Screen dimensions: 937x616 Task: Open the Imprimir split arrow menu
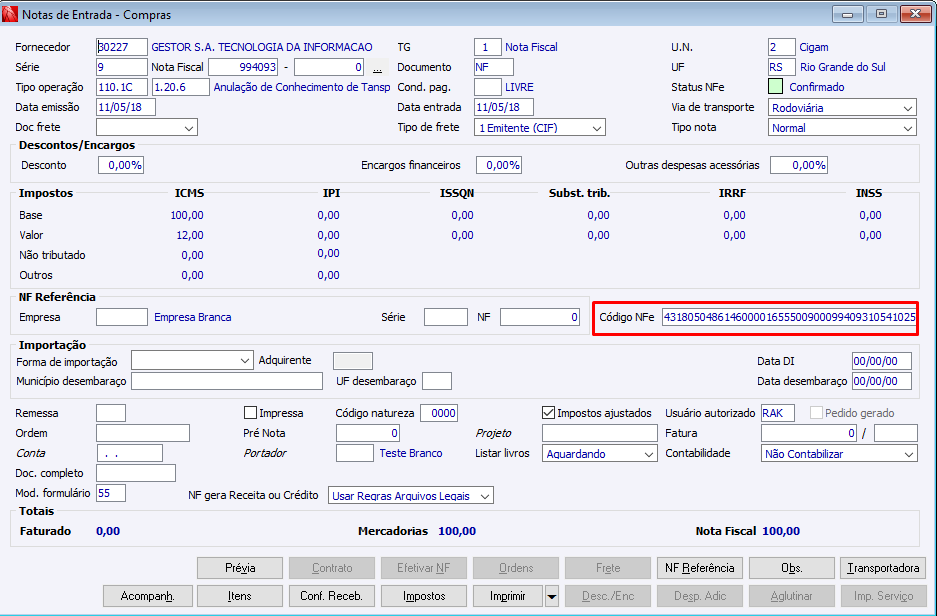pyautogui.click(x=552, y=596)
